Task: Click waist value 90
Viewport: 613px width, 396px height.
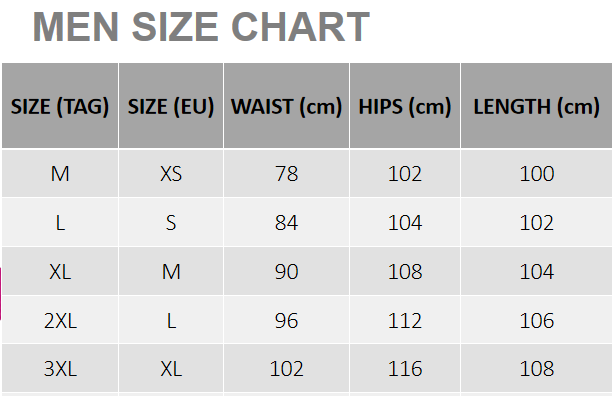Action: pos(287,271)
